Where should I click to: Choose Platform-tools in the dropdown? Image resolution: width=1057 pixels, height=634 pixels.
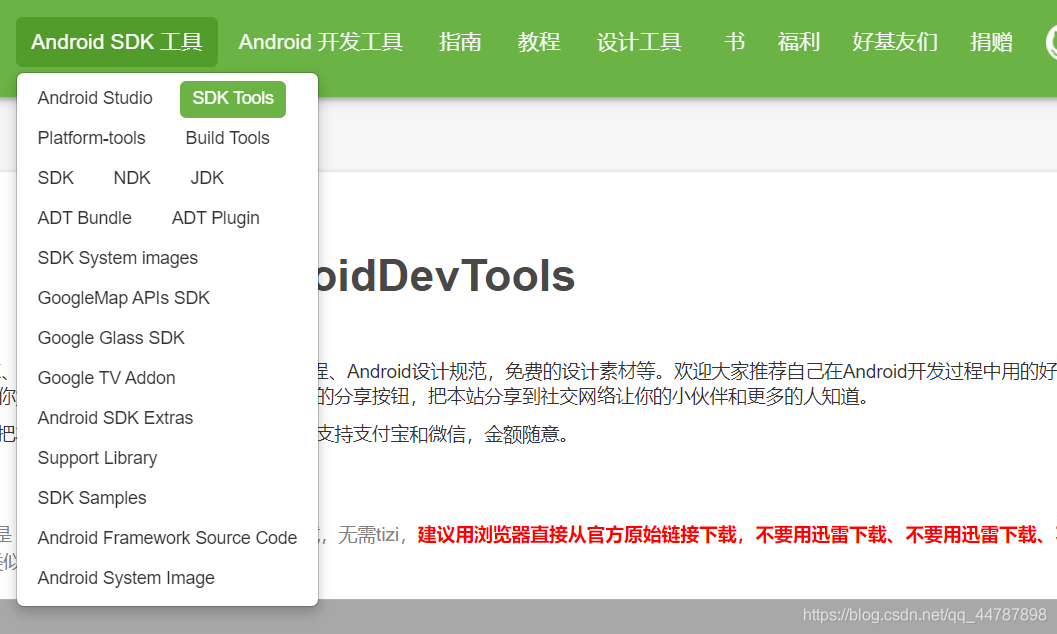click(92, 138)
